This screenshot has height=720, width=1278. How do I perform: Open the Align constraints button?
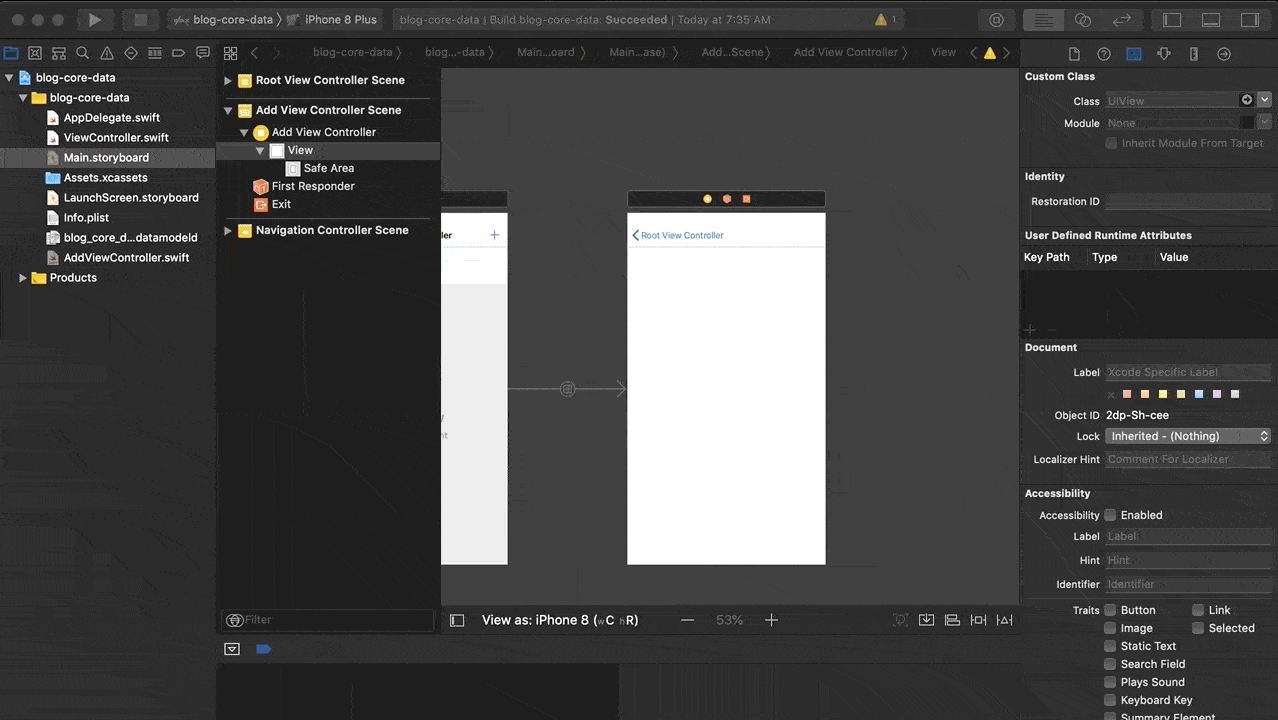953,620
